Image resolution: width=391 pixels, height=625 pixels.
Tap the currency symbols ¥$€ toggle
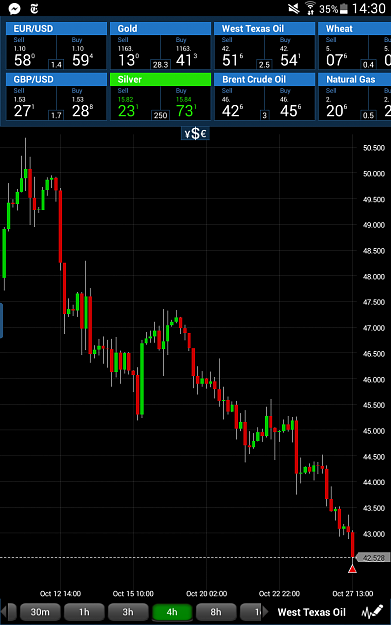tap(195, 134)
